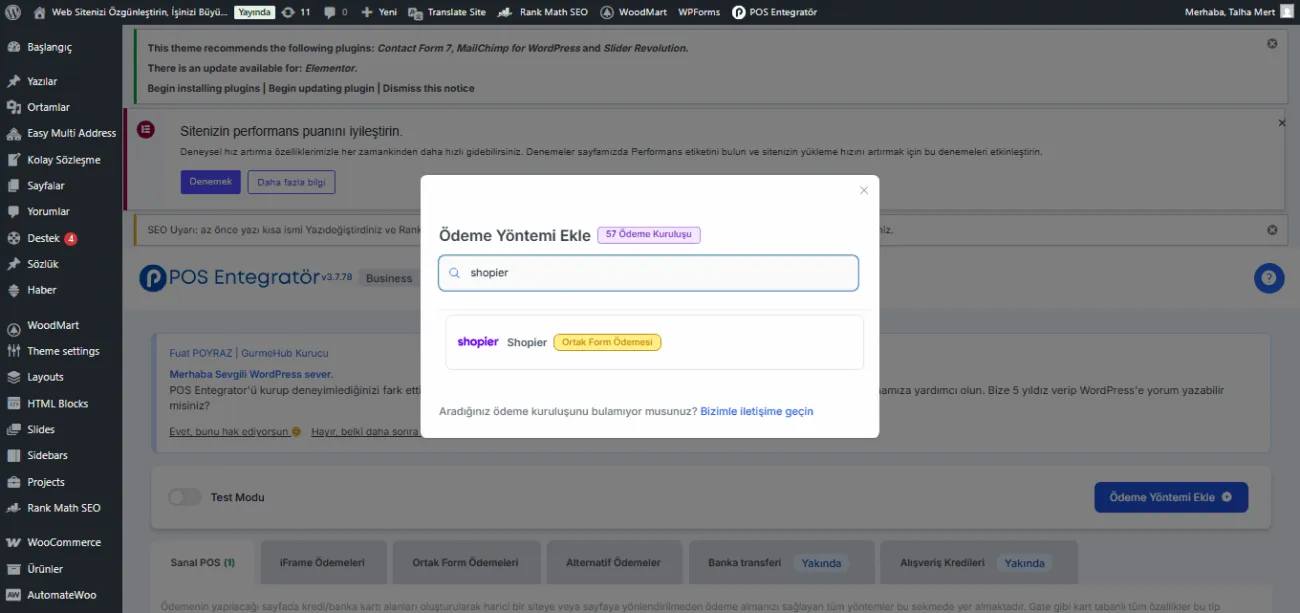Open the site name link in admin bar
This screenshot has width=1300, height=613.
[129, 12]
